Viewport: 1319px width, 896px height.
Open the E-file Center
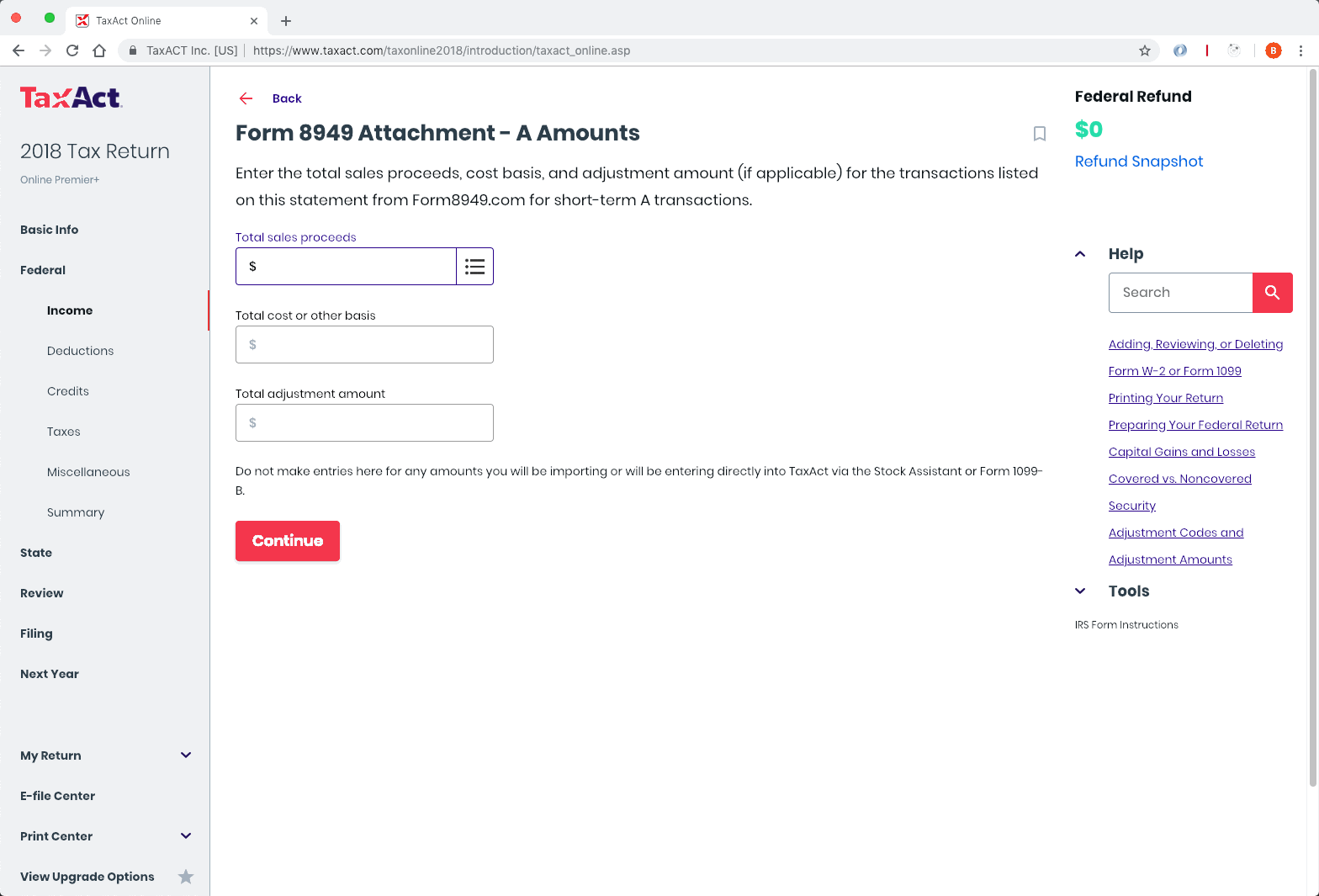coord(57,796)
